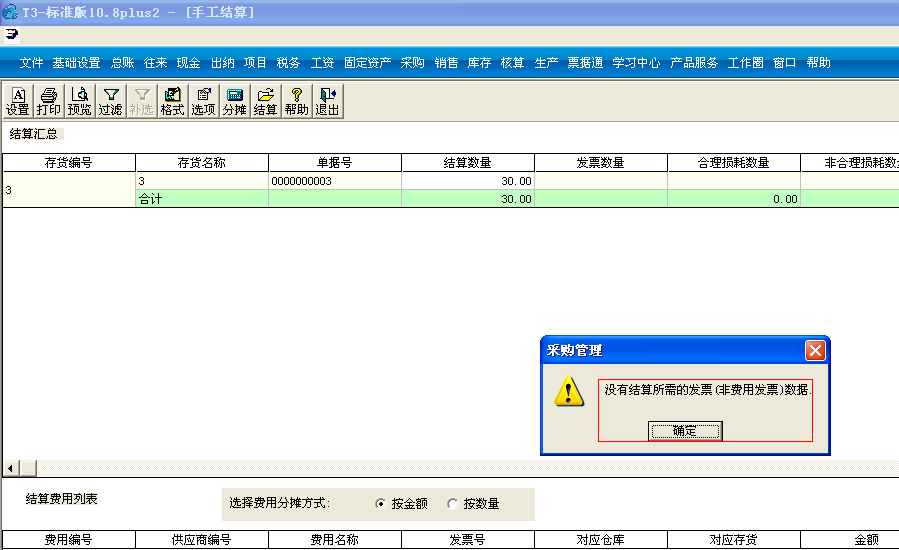Click the 对应存货 column header
The height and width of the screenshot is (550, 899).
pos(734,540)
